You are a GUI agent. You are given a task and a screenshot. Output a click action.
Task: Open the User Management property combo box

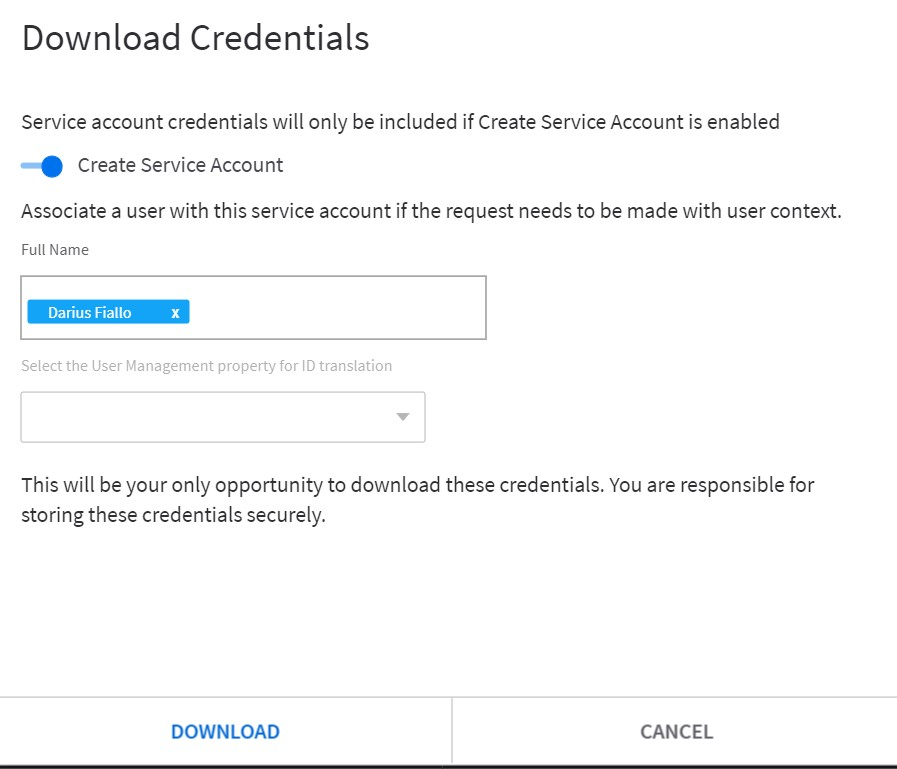pos(222,417)
